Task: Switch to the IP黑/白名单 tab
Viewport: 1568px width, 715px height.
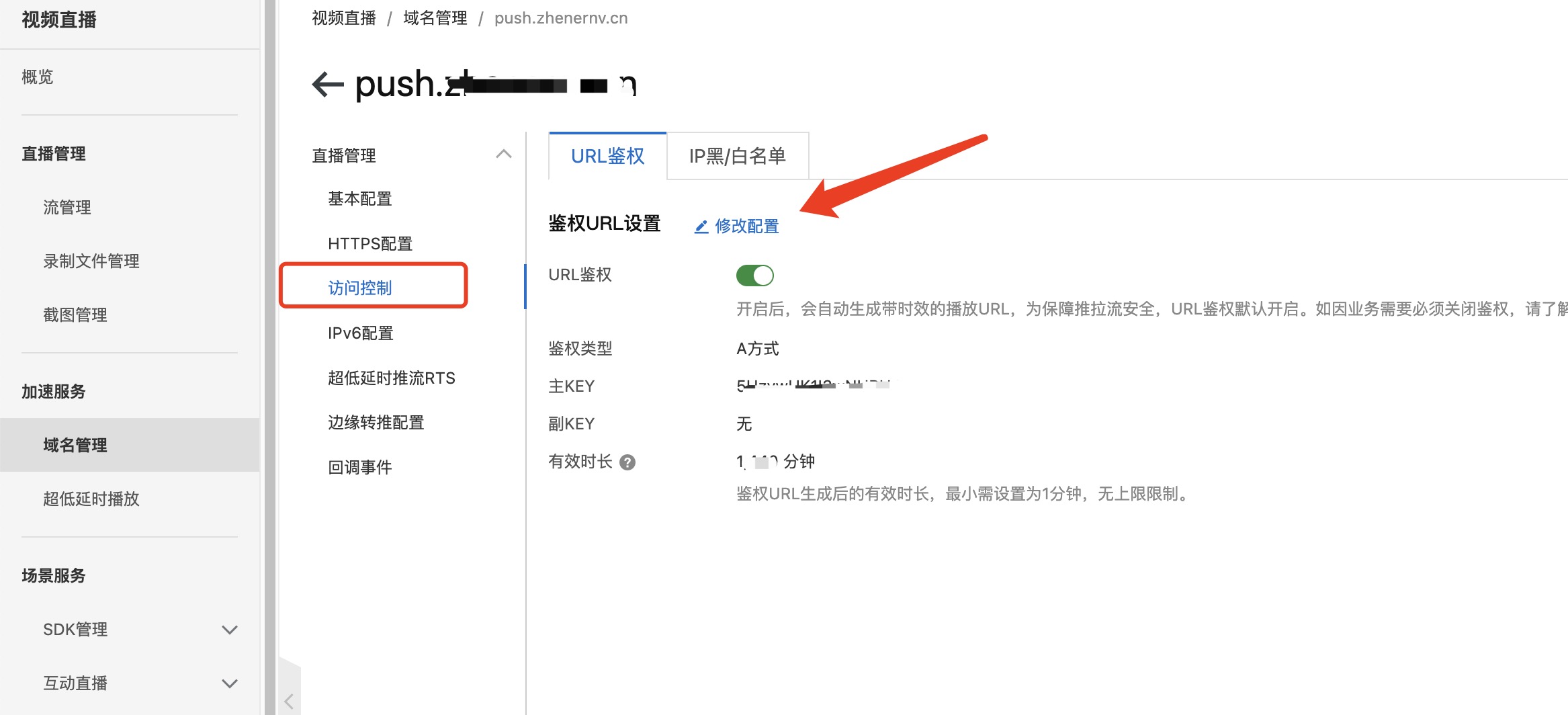Action: (738, 156)
